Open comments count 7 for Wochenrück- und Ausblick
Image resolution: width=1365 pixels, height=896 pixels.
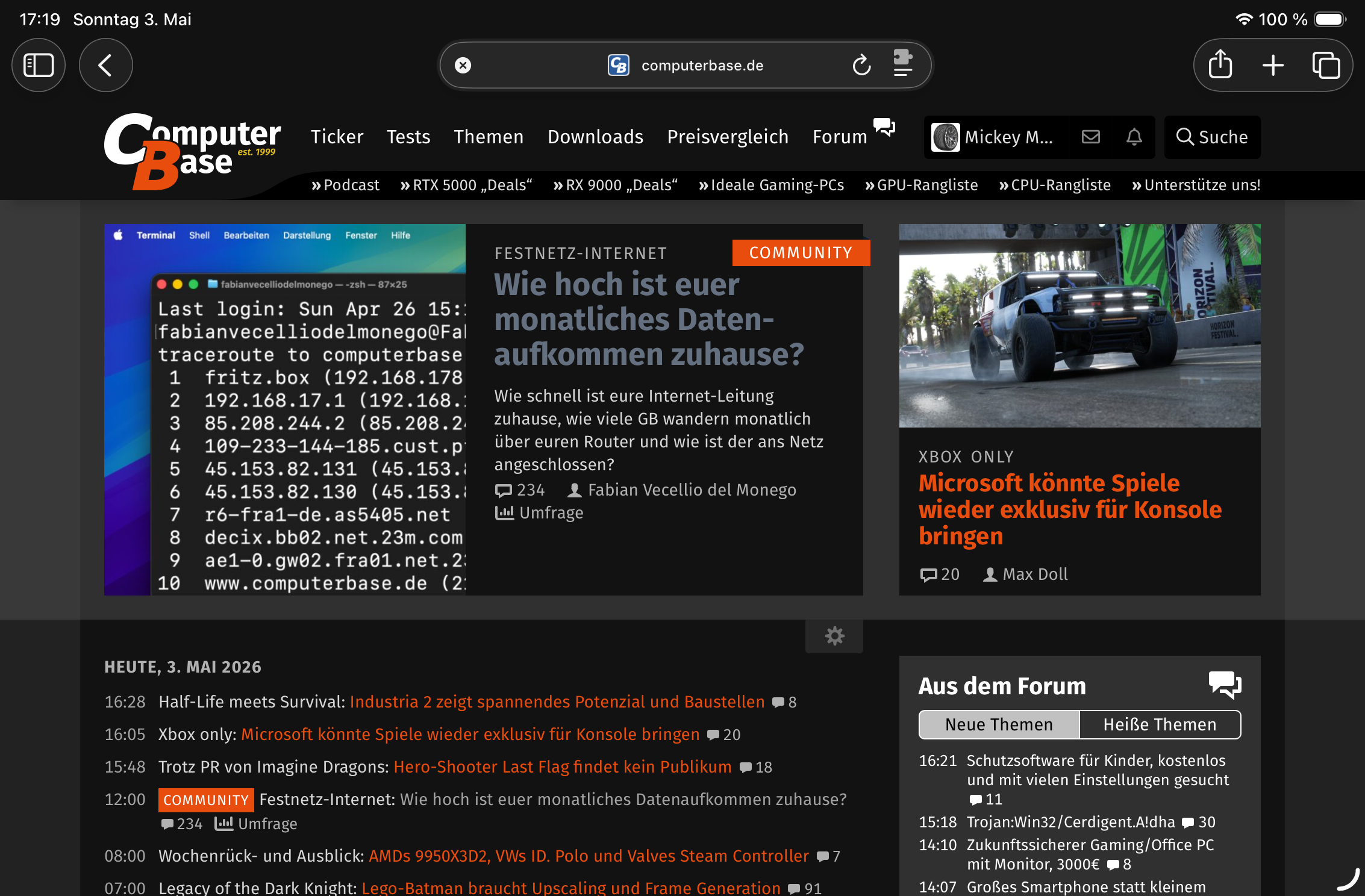[x=828, y=857]
